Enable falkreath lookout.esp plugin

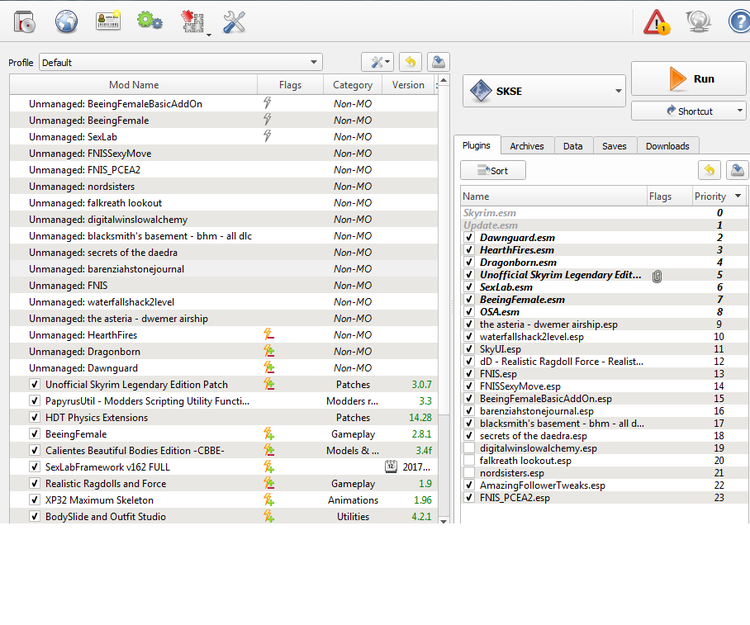point(469,461)
